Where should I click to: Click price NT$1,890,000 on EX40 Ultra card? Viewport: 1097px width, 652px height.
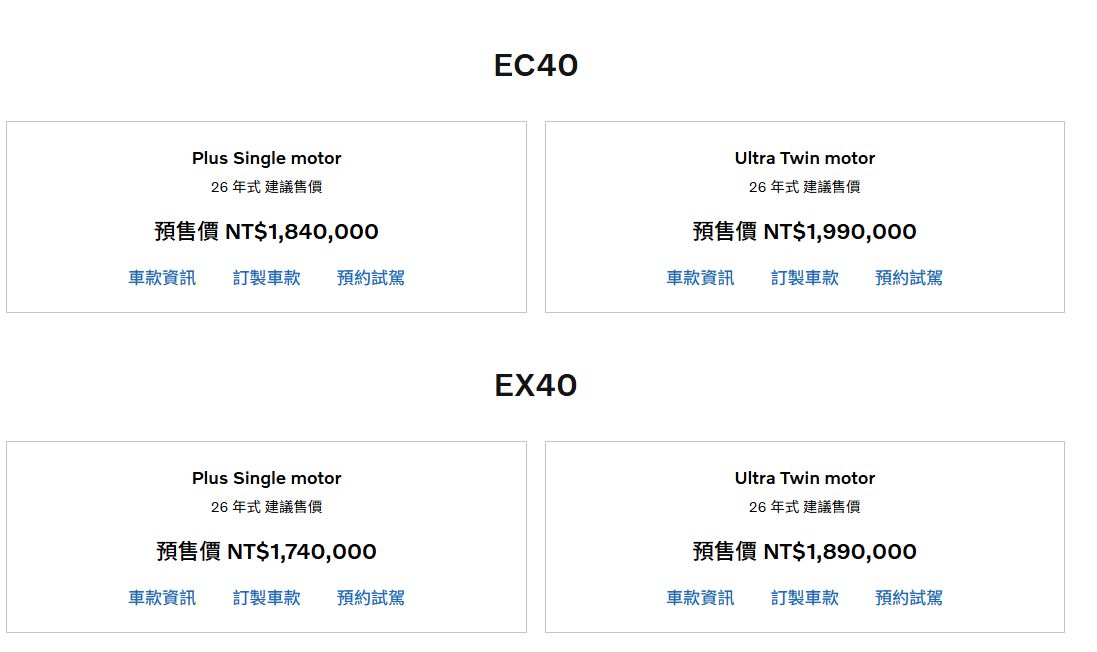click(x=805, y=551)
